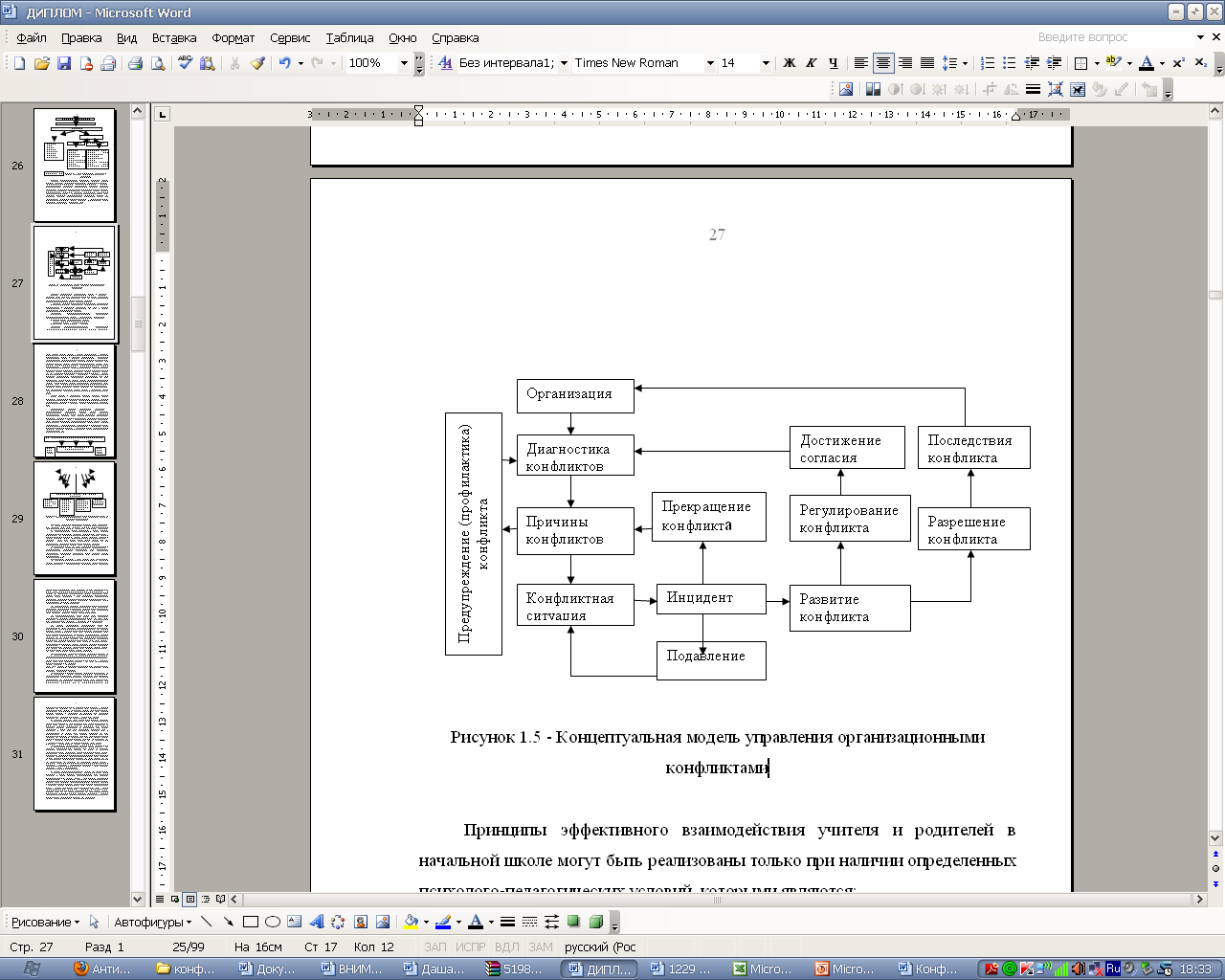Viewport: 1225px width, 980px height.
Task: Insert WordArt from the drawing toolbar
Action: (x=317, y=922)
